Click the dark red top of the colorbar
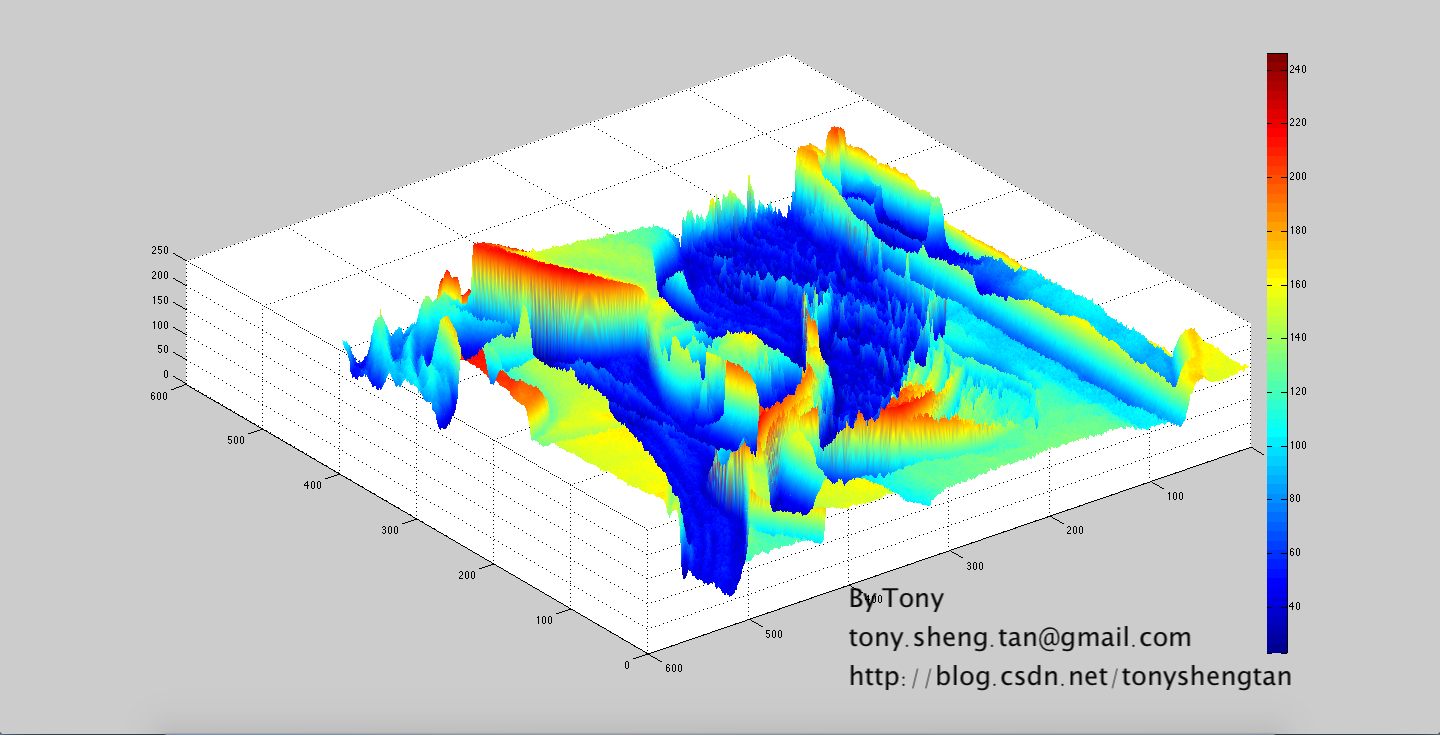Image resolution: width=1440 pixels, height=735 pixels. [x=1277, y=60]
